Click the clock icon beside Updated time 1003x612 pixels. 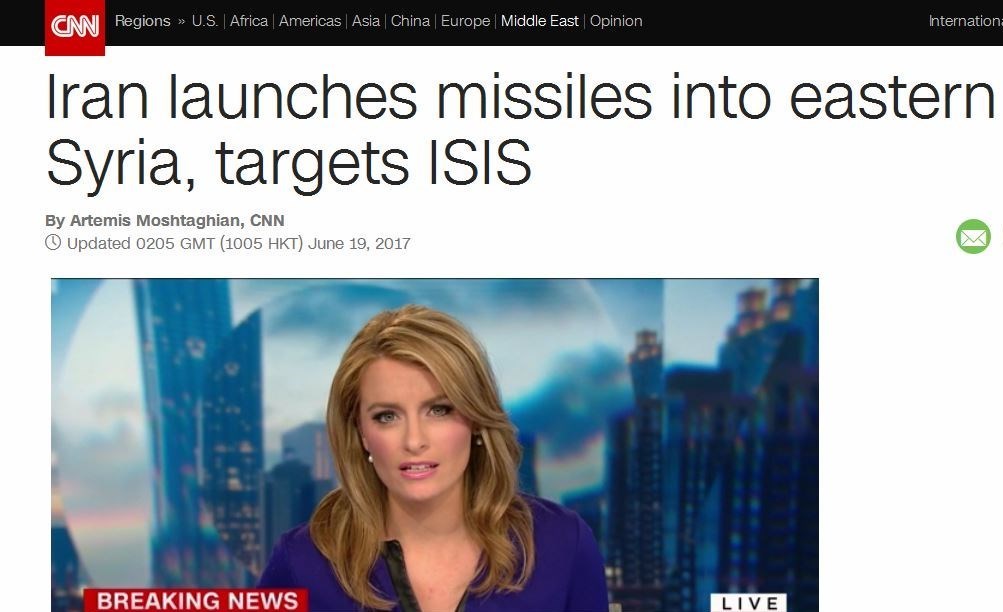click(x=53, y=242)
